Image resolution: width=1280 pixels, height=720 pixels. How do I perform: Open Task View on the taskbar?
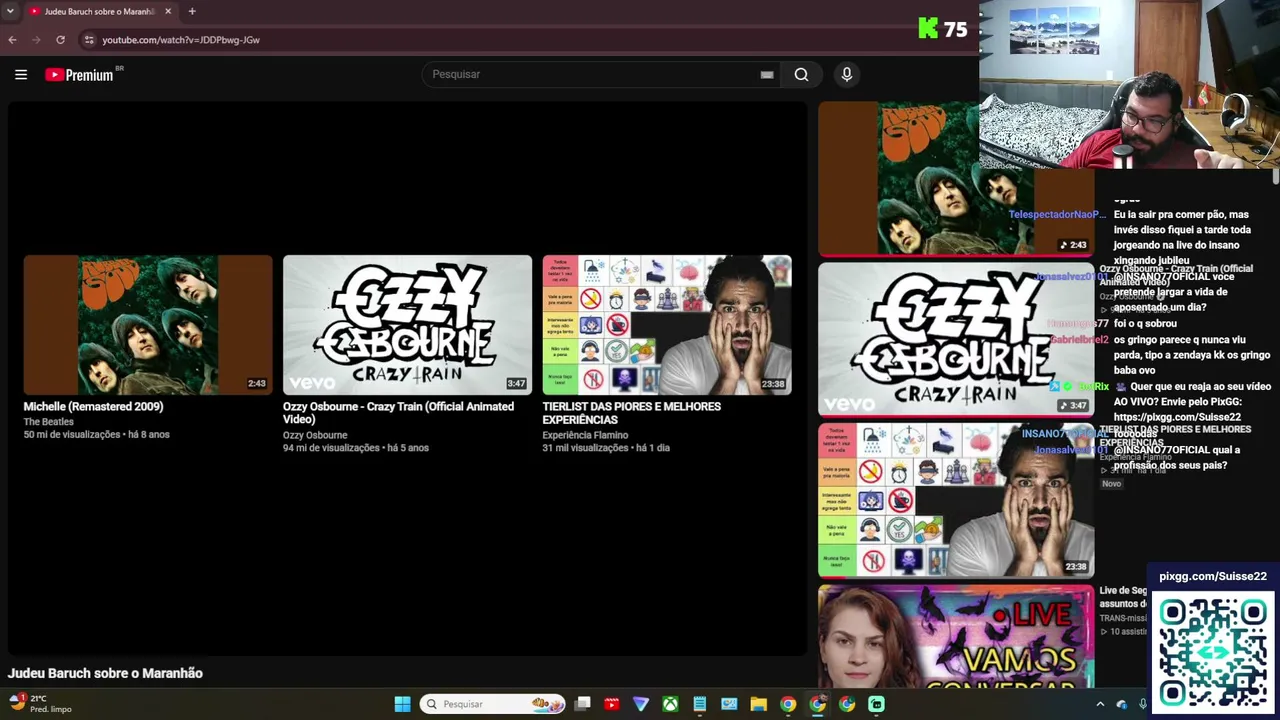(583, 704)
